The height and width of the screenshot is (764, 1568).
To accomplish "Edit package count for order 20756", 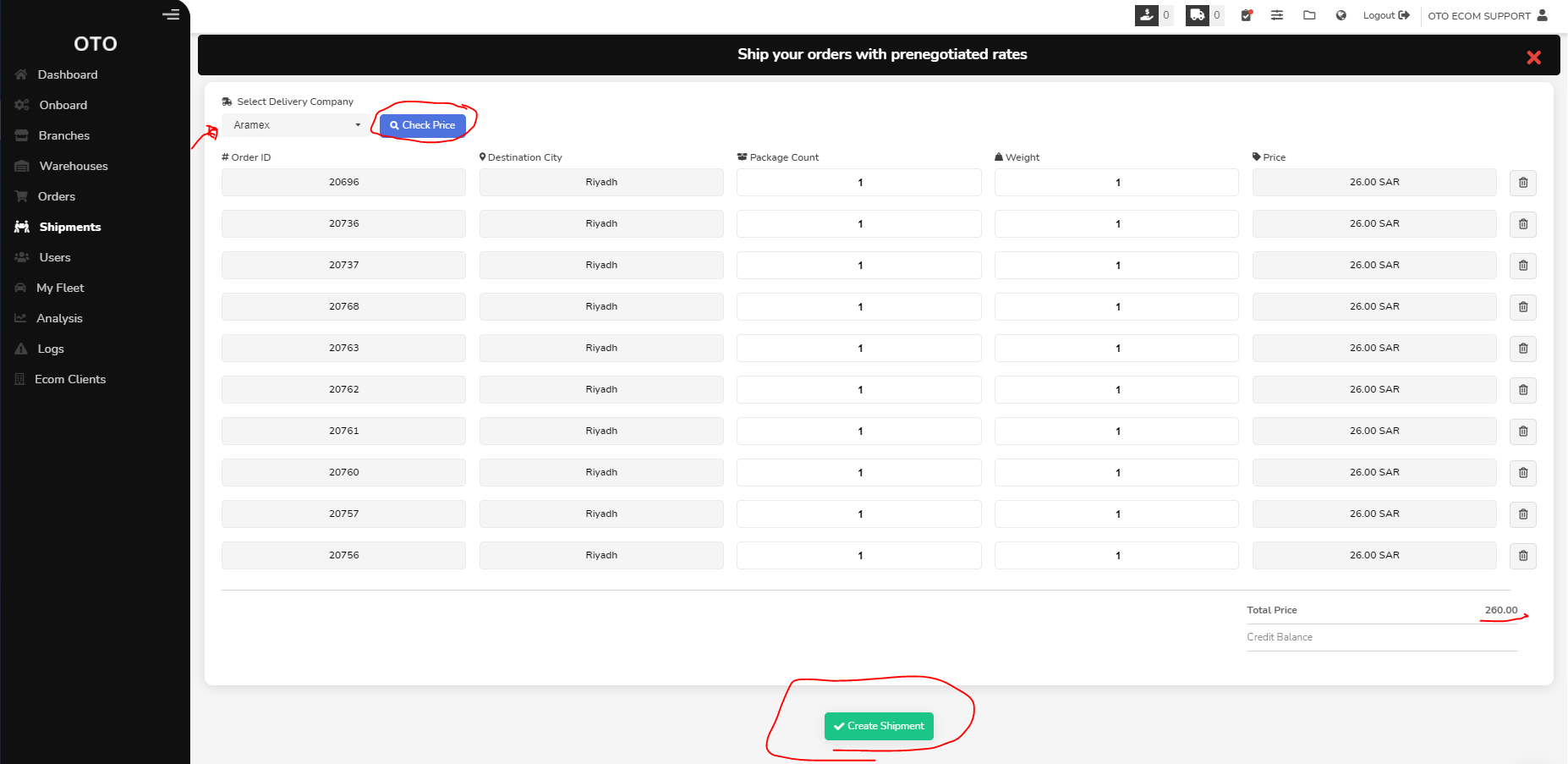I will (859, 556).
